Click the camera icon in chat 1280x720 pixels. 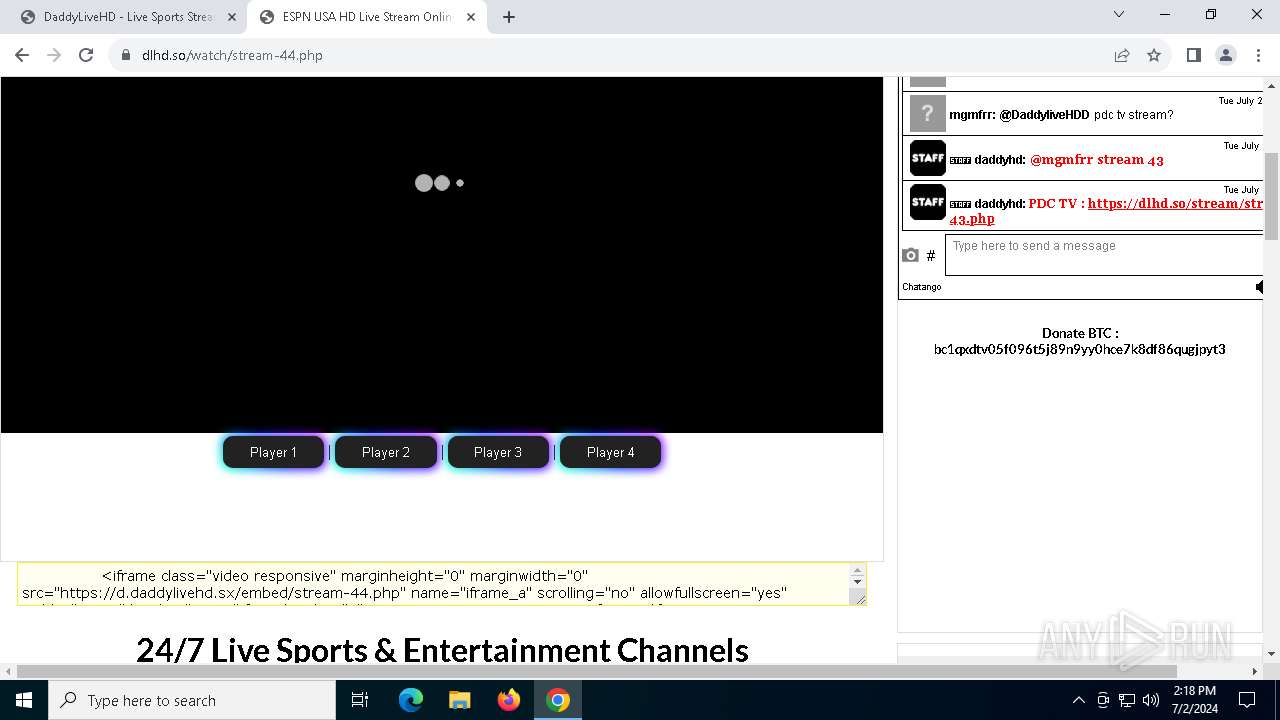click(910, 256)
